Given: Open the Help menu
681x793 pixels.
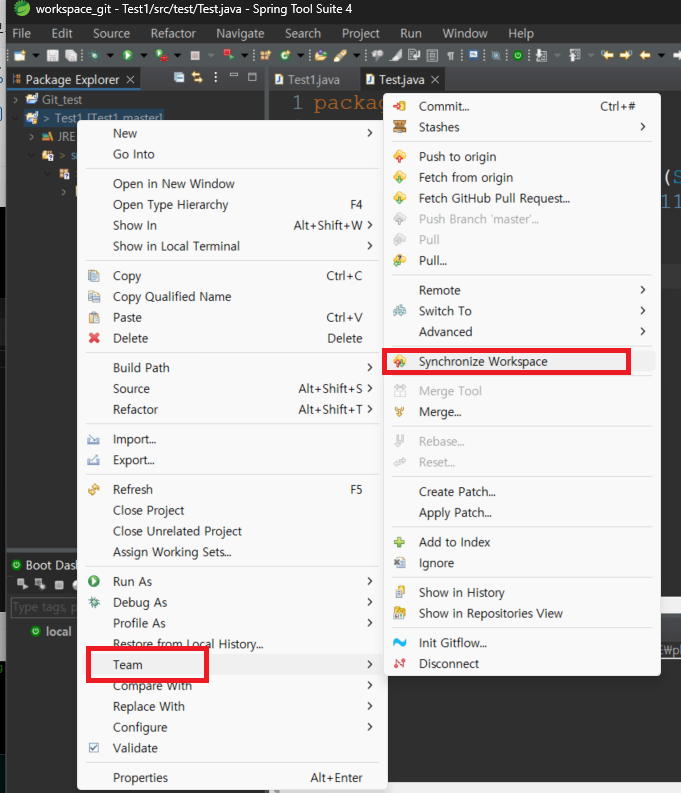Looking at the screenshot, I should 521,33.
